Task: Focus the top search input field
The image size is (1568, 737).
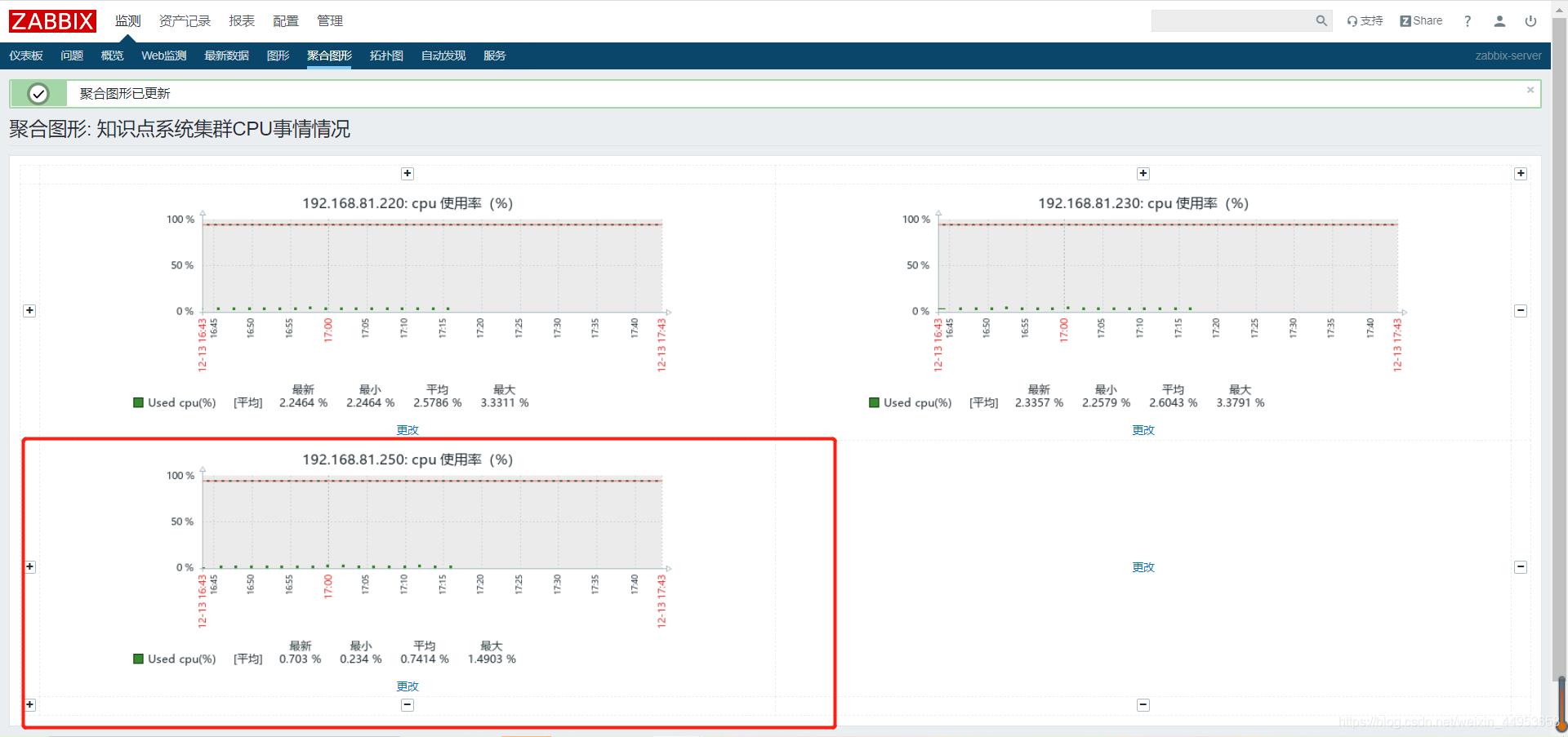Action: pos(1232,21)
